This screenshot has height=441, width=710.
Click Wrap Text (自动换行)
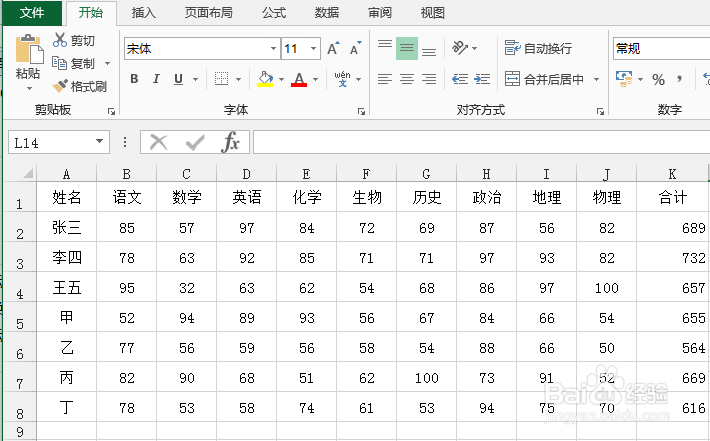point(538,48)
